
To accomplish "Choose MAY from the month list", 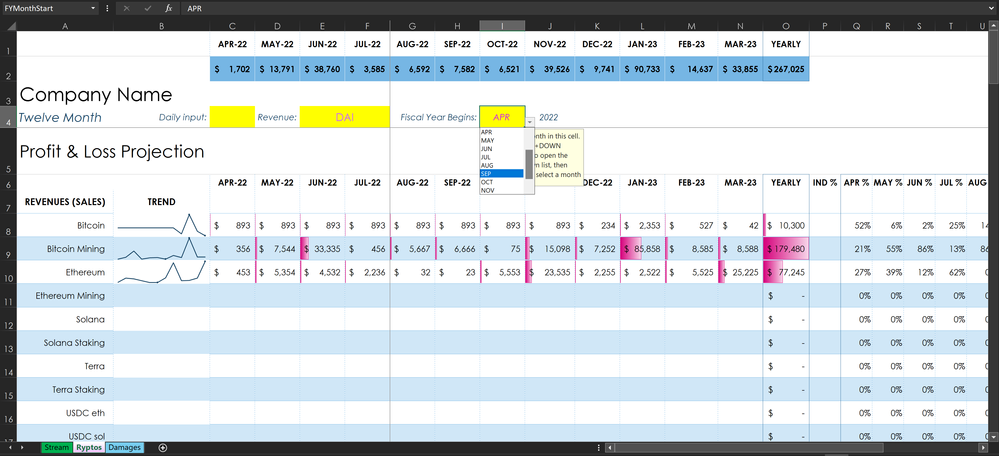I will coord(501,140).
